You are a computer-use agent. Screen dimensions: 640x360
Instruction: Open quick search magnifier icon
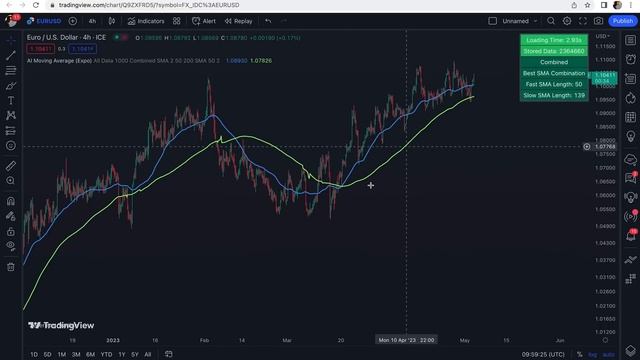[x=551, y=21]
